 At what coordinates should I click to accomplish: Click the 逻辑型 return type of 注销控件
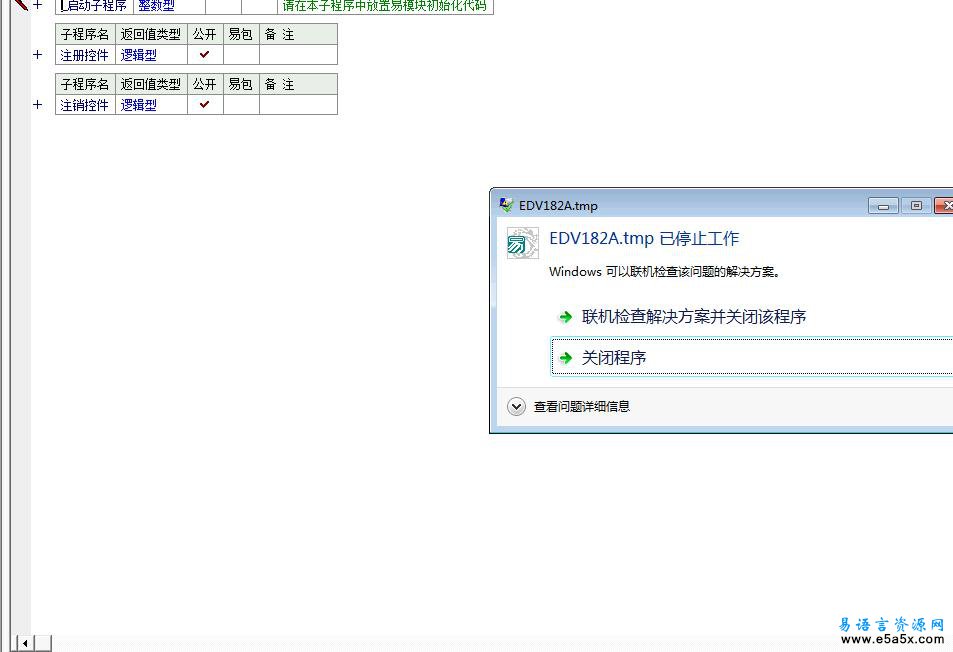(137, 104)
